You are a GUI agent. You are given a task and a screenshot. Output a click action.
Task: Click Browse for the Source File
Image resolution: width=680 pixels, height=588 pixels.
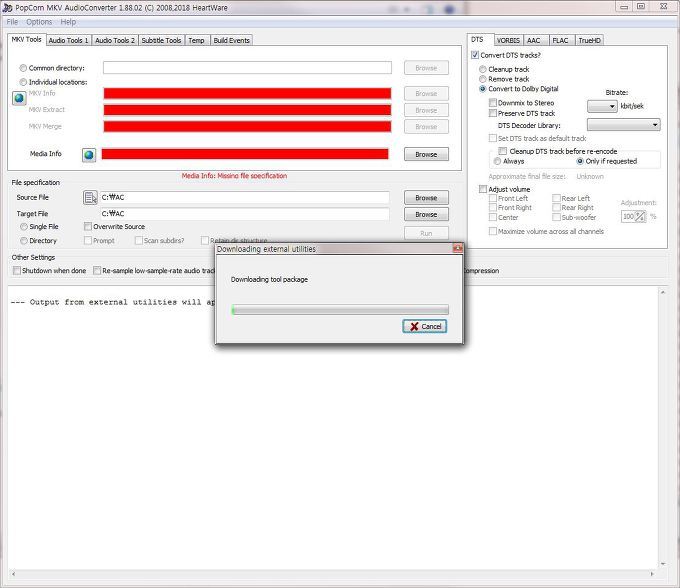coord(426,198)
